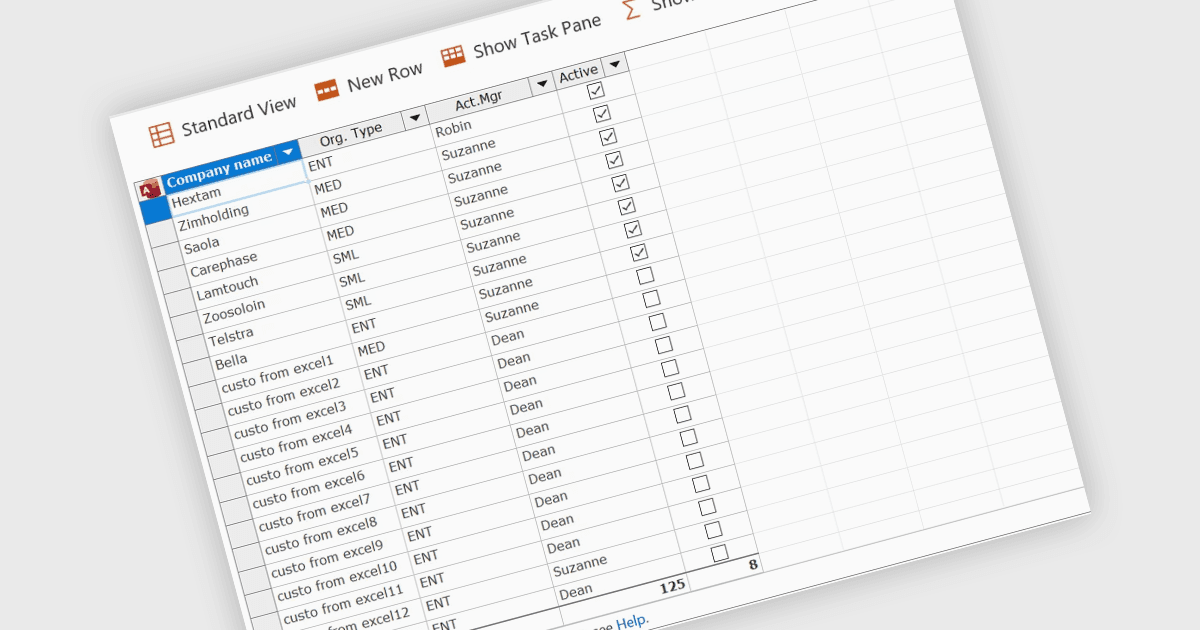Uncheck Active for Lamtouch
This screenshot has width=1200, height=630.
coord(620,183)
